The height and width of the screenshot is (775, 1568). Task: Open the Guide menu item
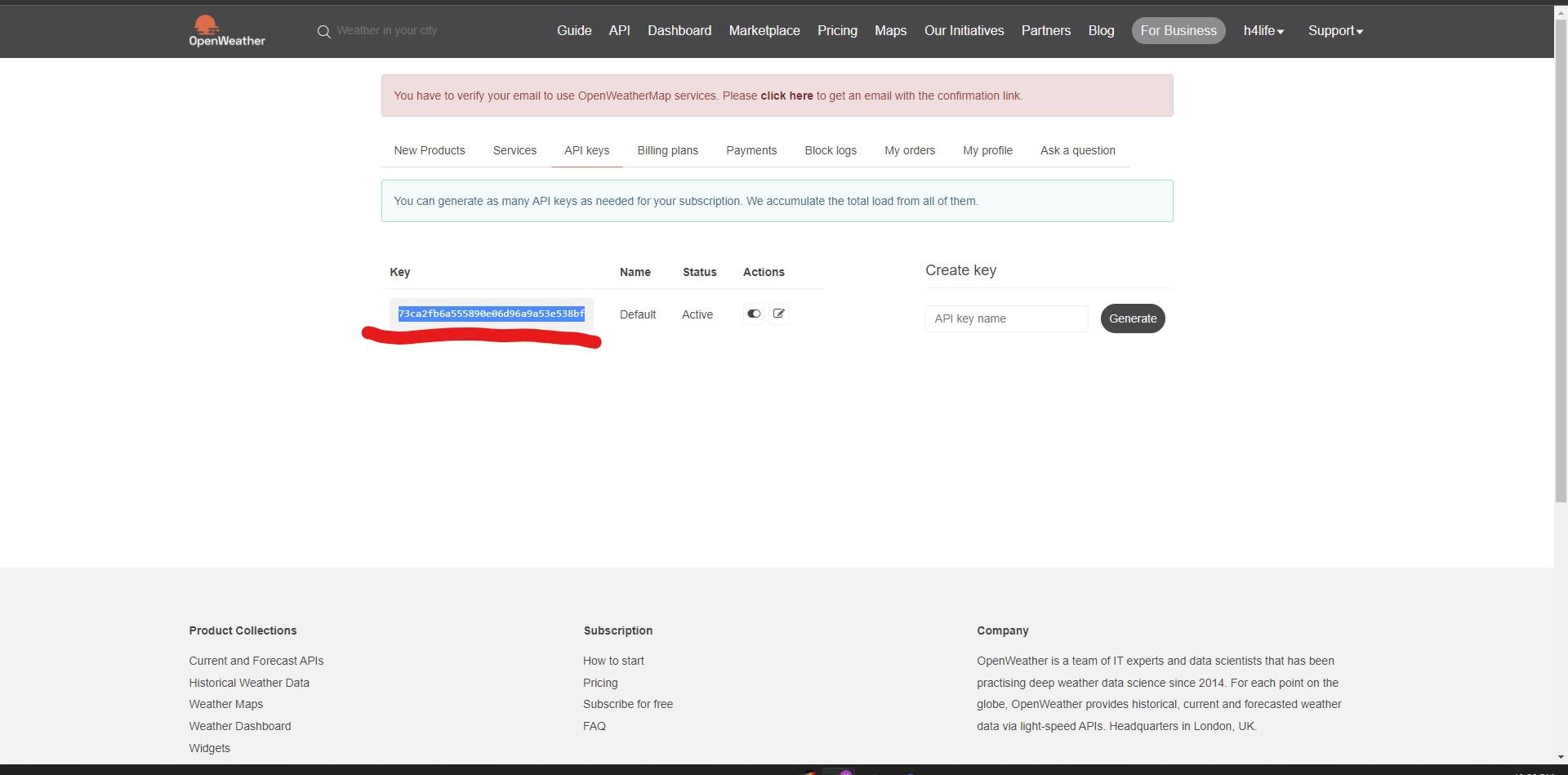574,31
